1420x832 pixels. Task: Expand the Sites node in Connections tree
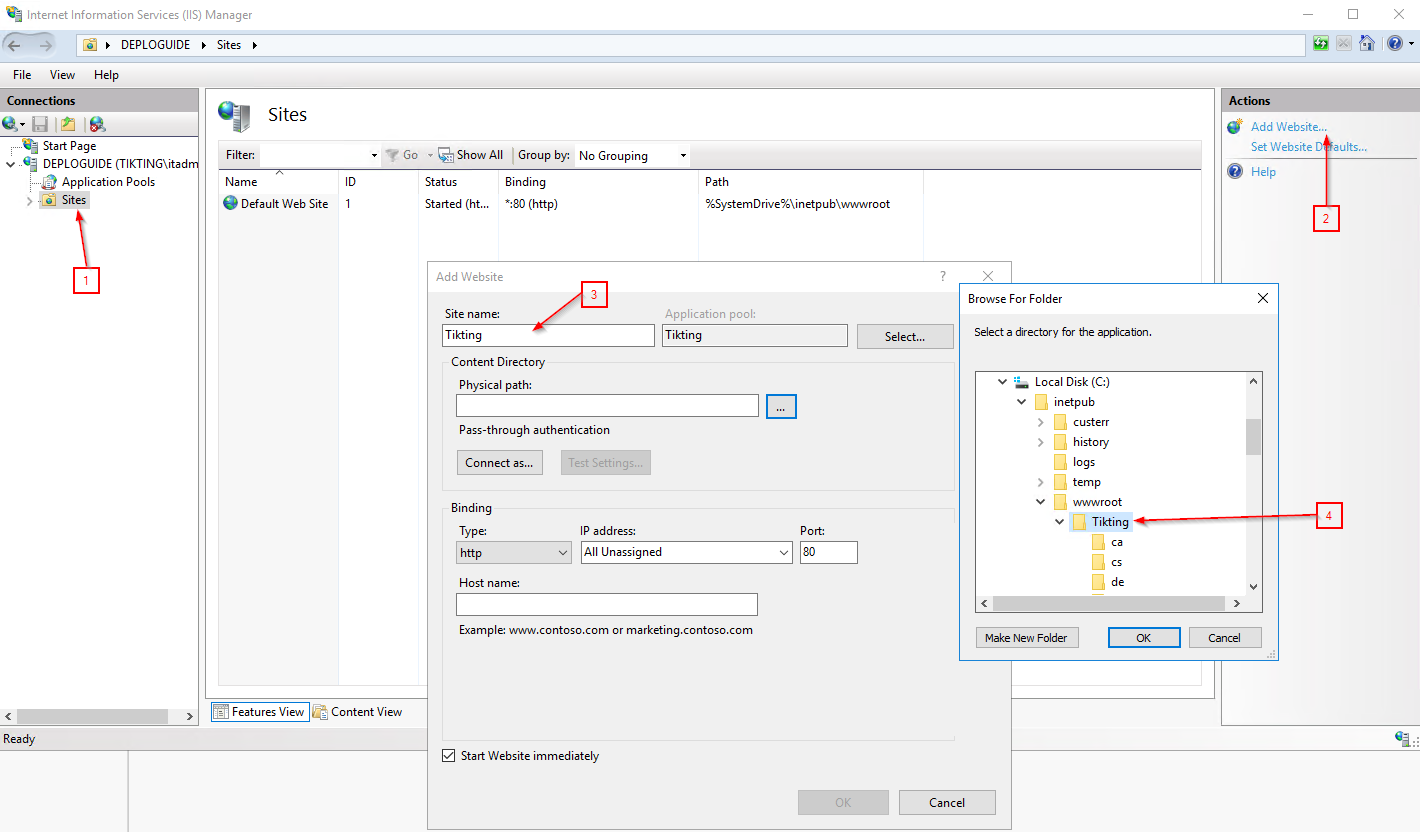(29, 201)
